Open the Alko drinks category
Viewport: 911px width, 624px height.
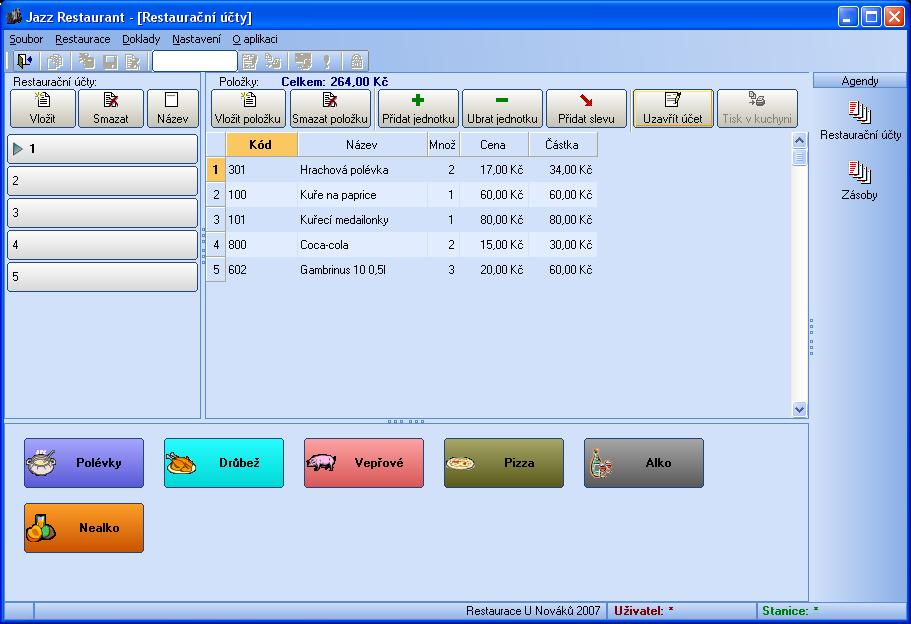(644, 463)
